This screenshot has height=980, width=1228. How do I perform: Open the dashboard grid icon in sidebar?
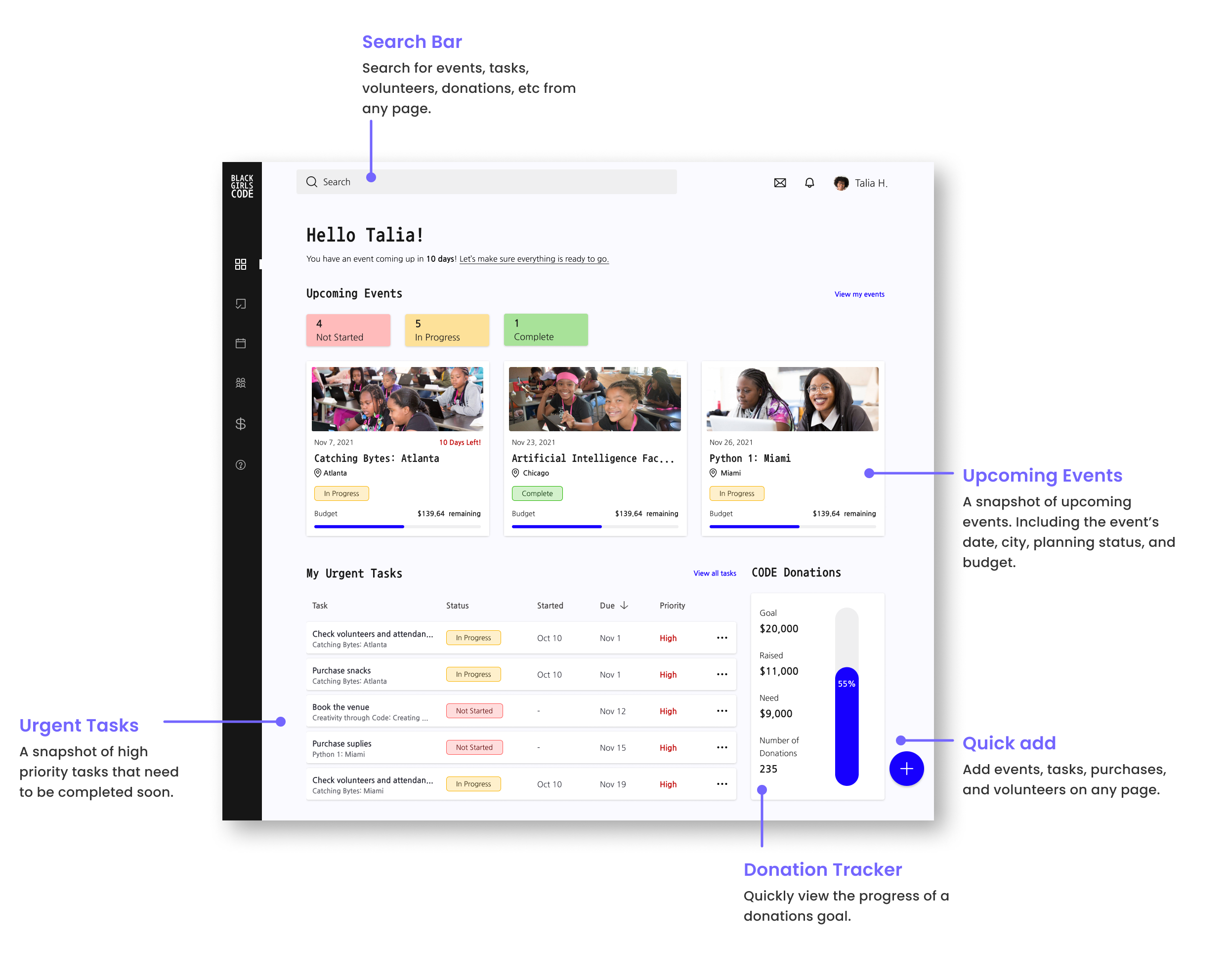(240, 264)
